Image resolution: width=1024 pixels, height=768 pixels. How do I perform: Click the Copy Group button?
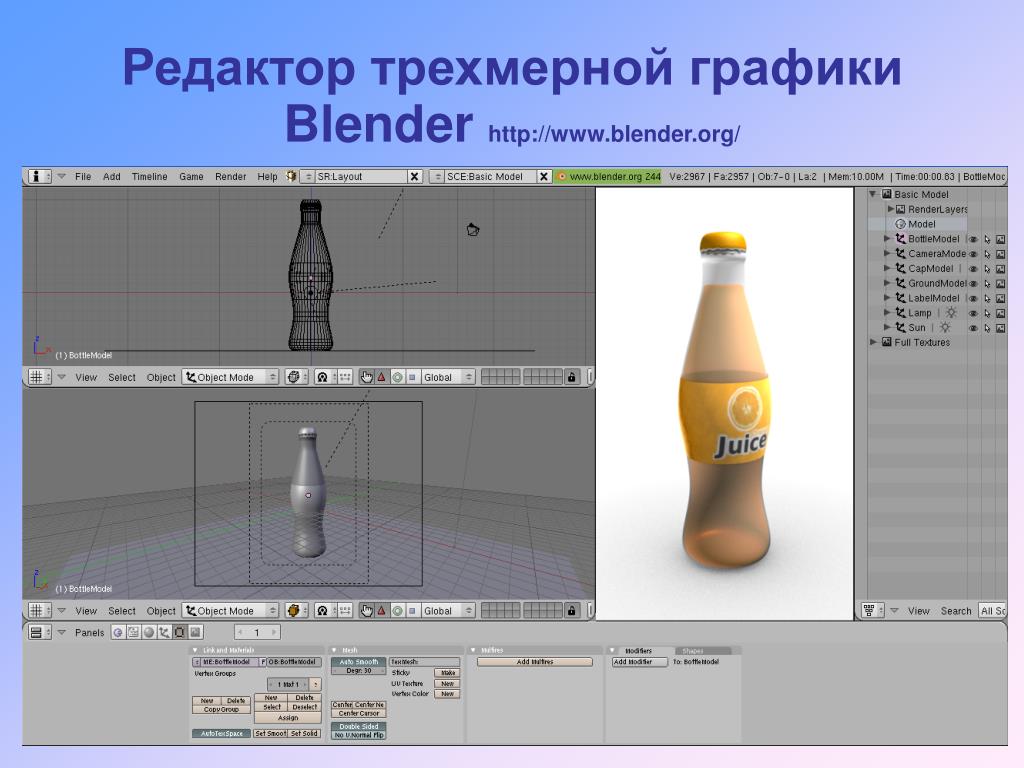pos(221,709)
